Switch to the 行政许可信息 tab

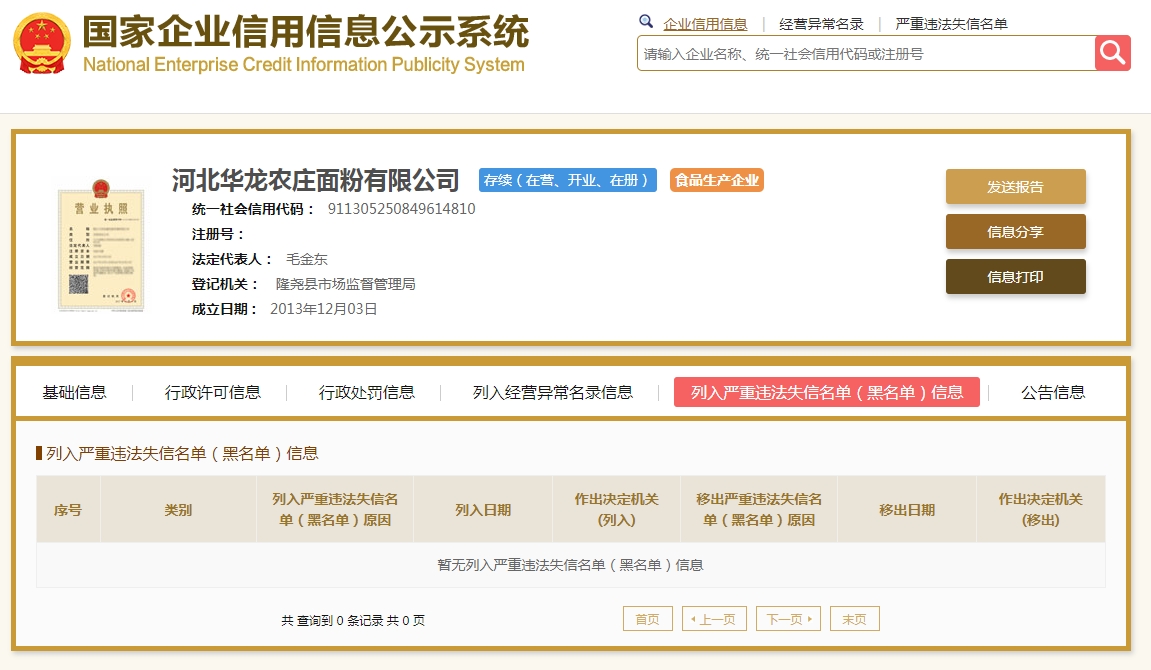pyautogui.click(x=213, y=393)
